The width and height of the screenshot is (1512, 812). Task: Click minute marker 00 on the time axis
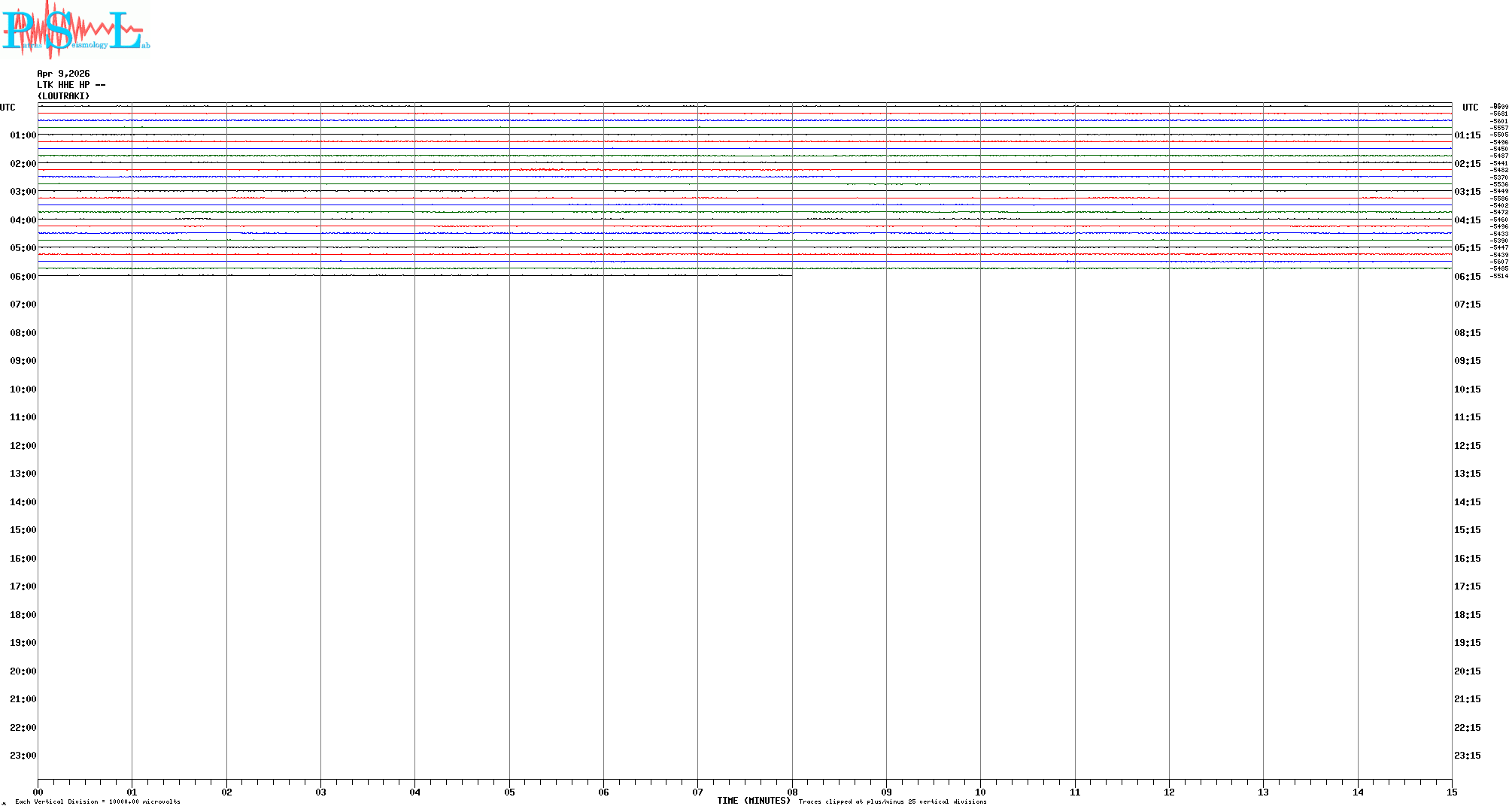pos(38,792)
